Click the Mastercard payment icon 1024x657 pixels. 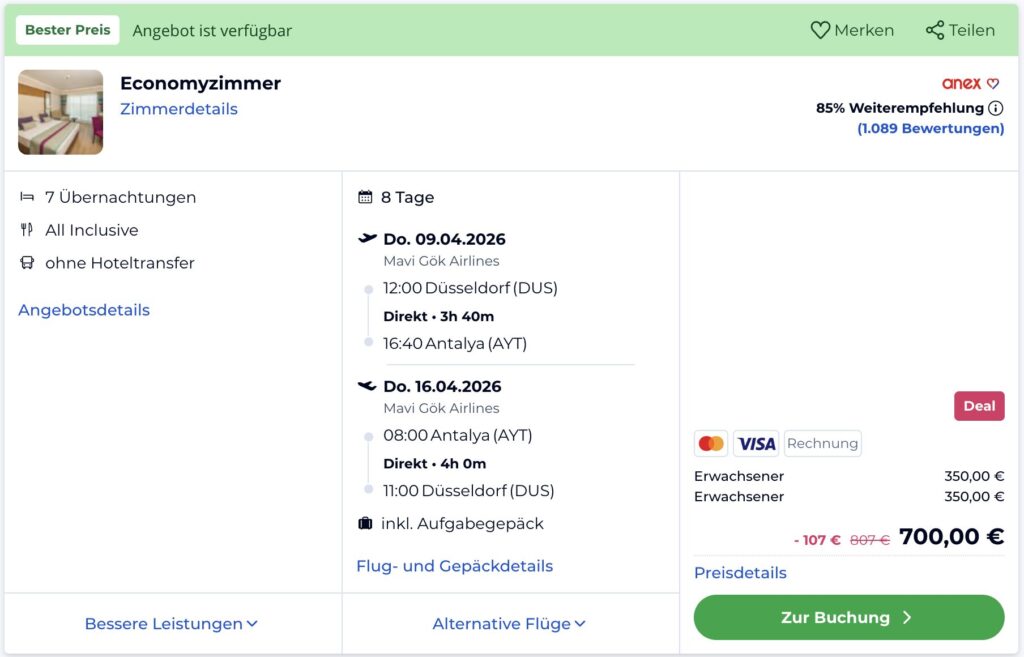click(711, 443)
